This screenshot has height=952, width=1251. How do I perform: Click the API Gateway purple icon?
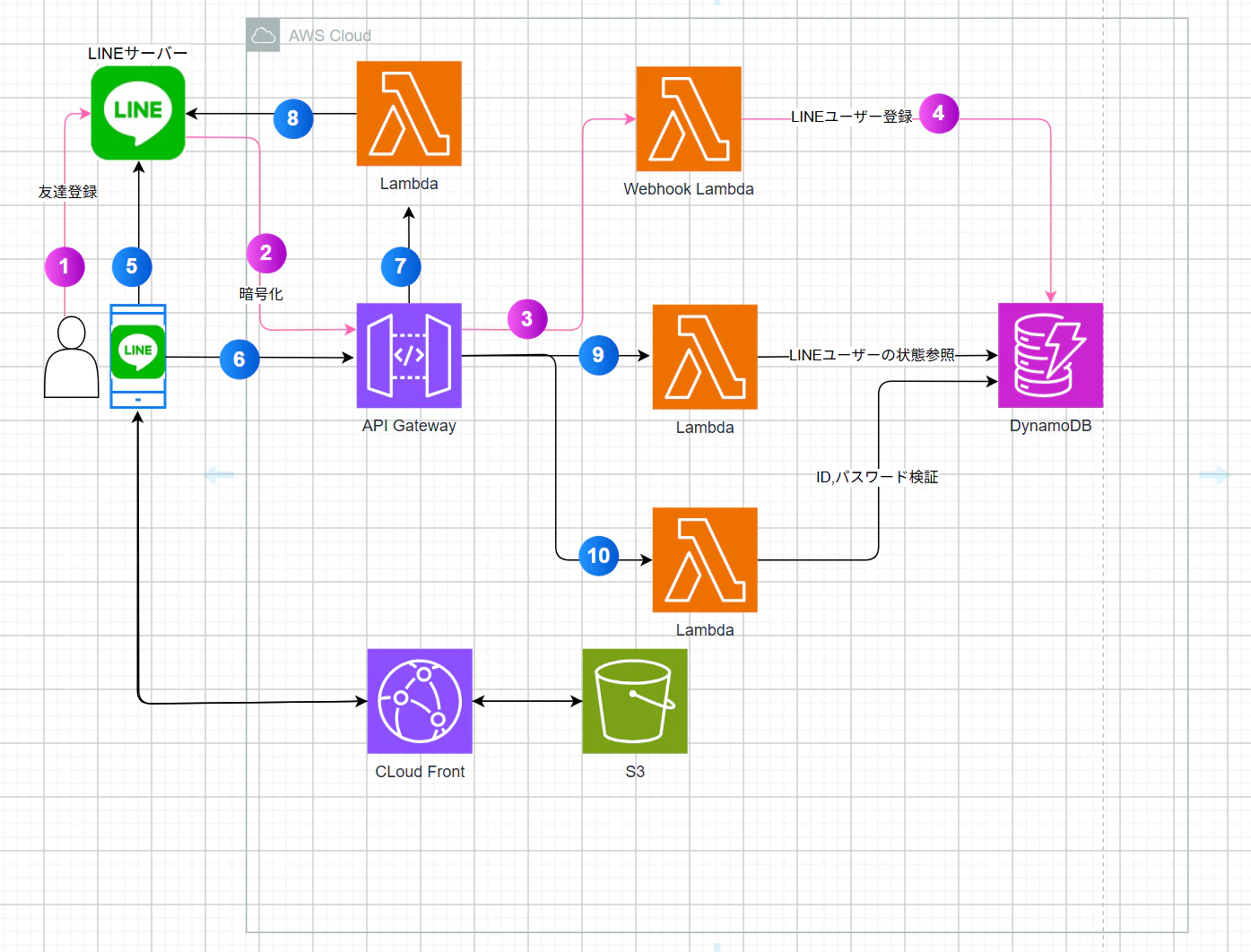pos(409,356)
